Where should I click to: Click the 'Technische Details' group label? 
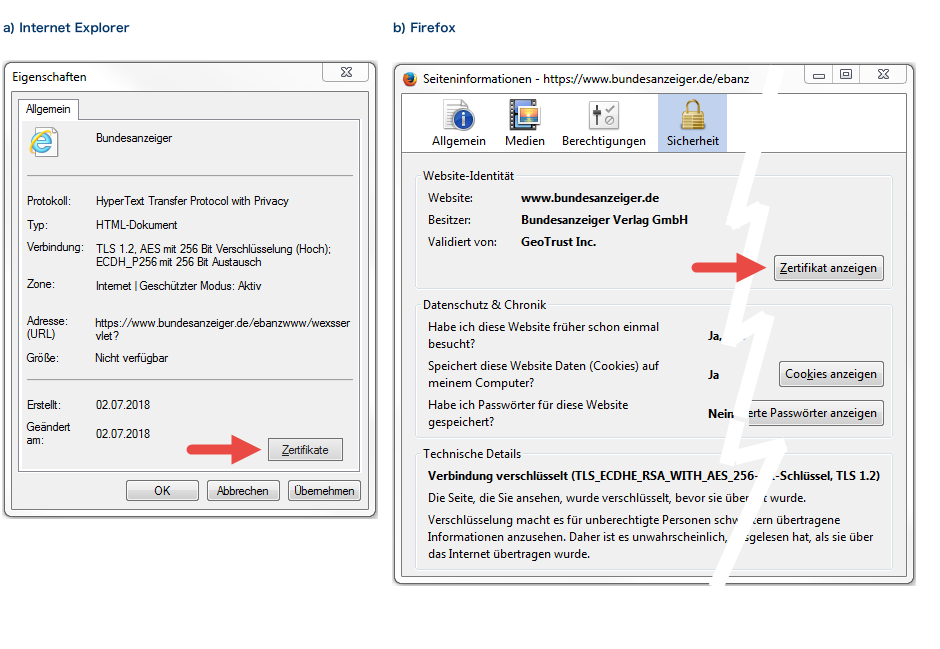click(472, 454)
